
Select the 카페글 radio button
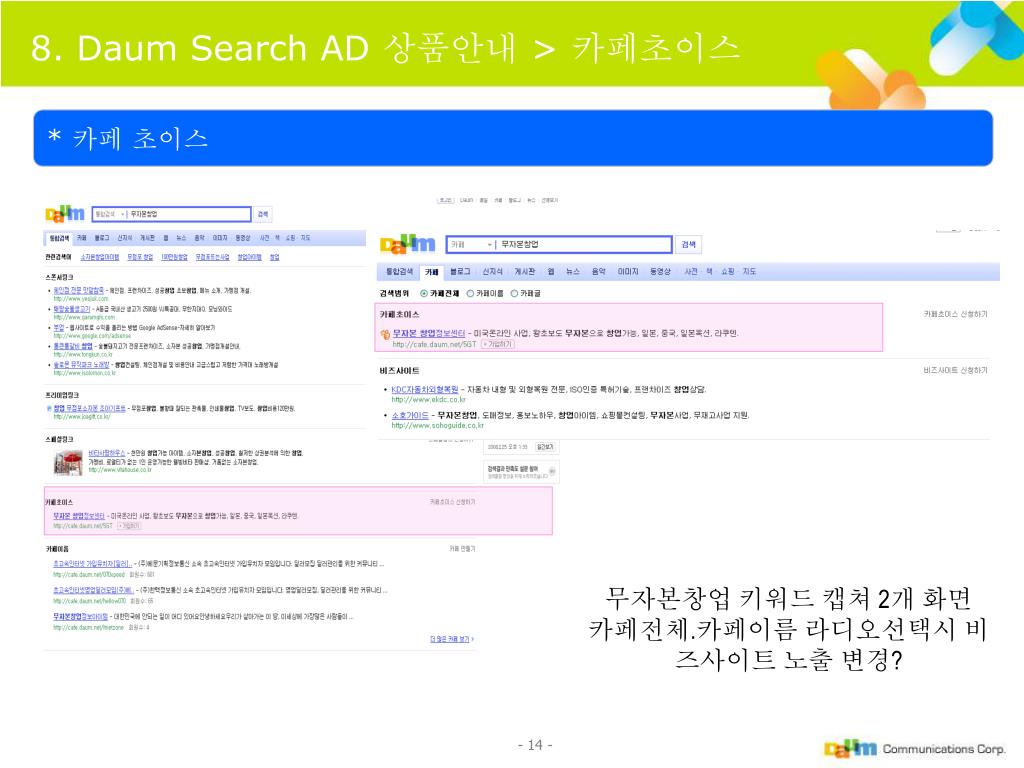tap(514, 294)
